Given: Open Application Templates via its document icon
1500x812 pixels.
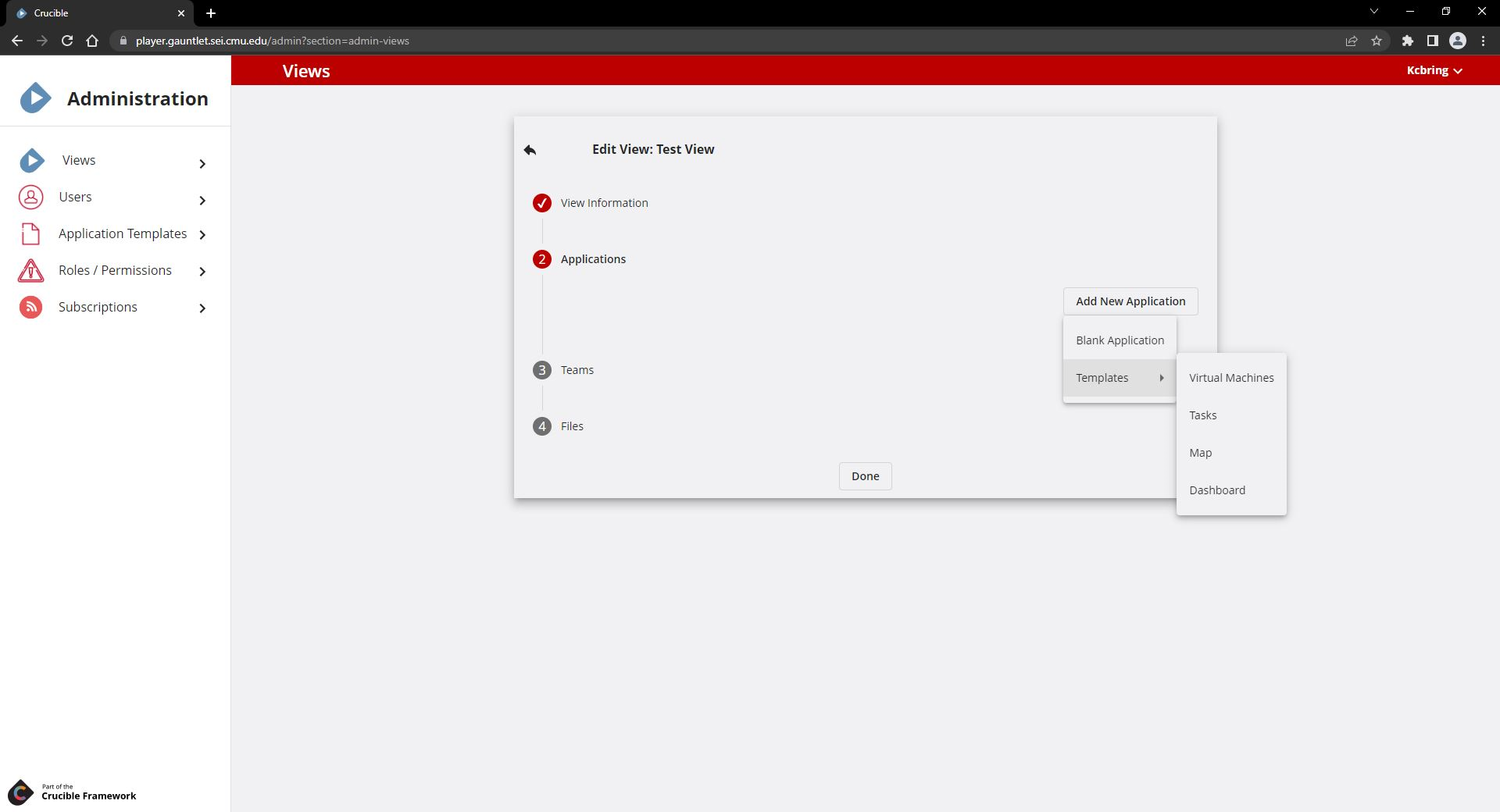Looking at the screenshot, I should coord(30,233).
